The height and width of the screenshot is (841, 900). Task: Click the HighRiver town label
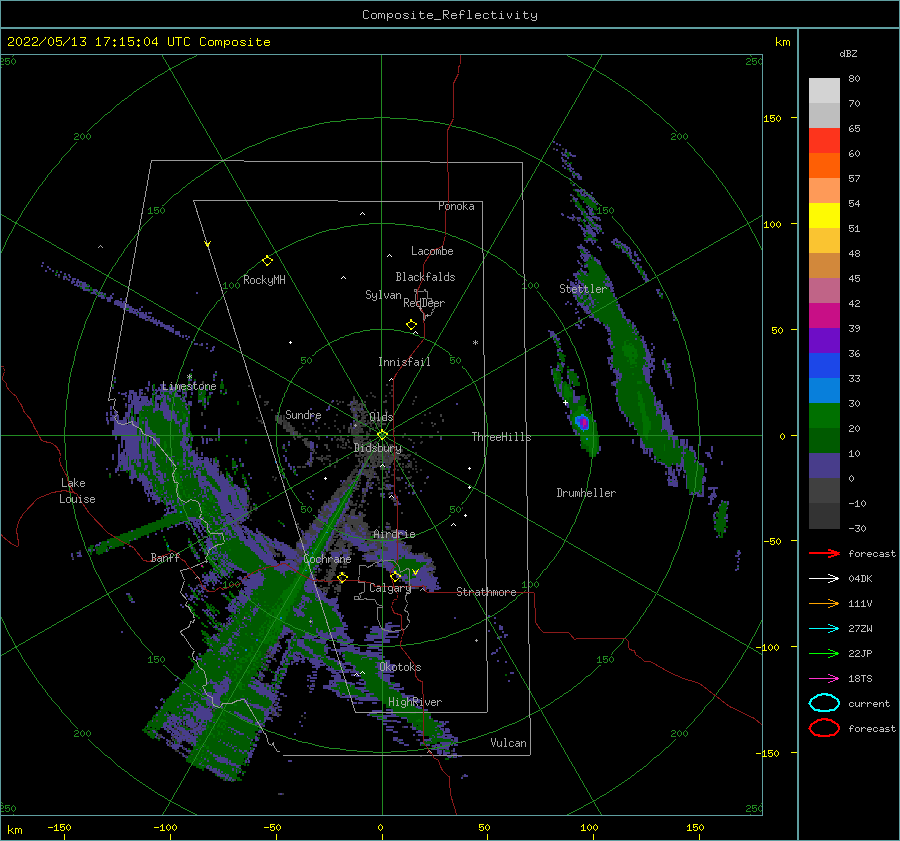pyautogui.click(x=415, y=702)
